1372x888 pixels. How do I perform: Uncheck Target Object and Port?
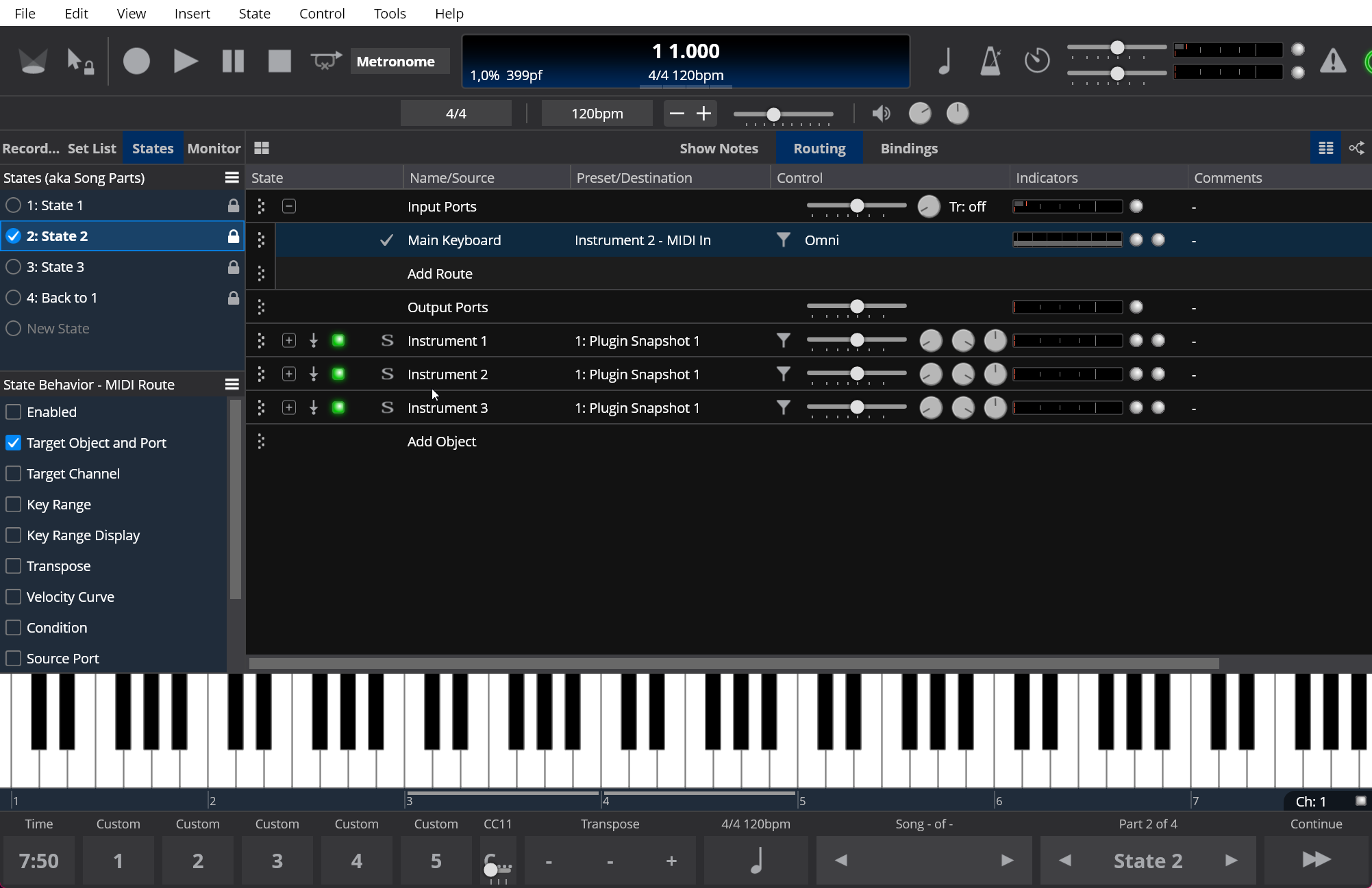coord(13,443)
